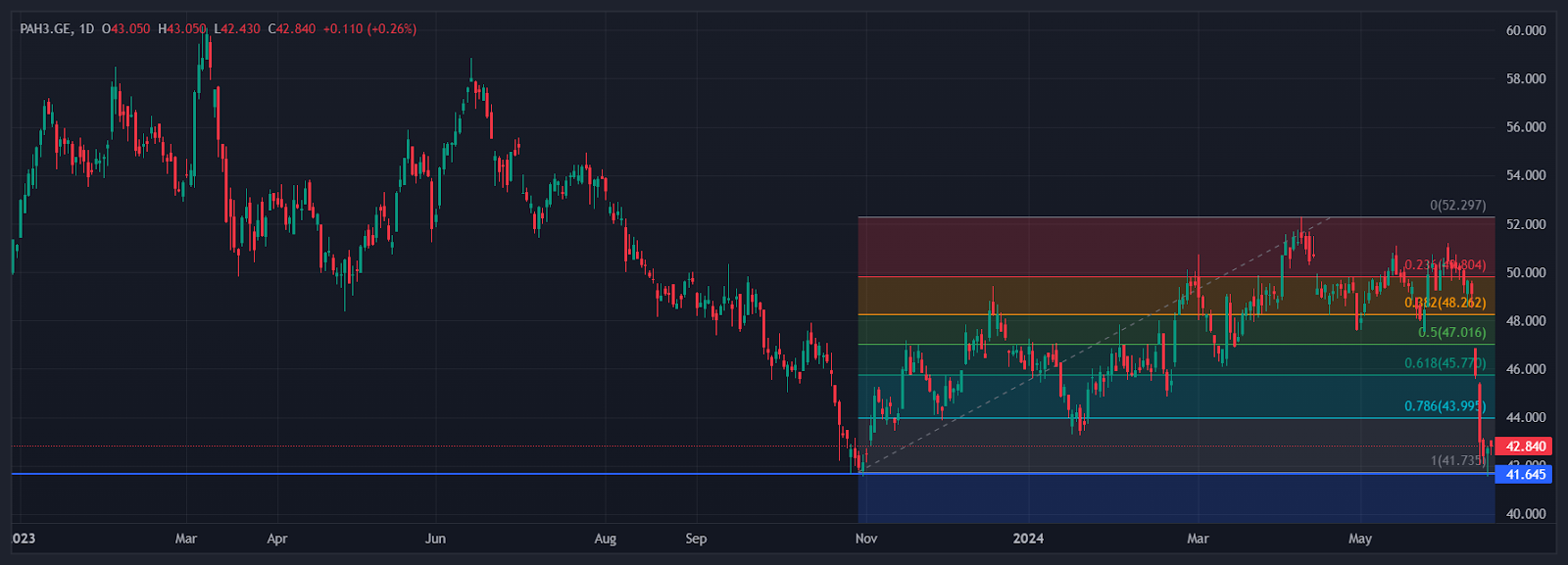1568x565 pixels.
Task: Click the Nov label on time axis
Action: pyautogui.click(x=866, y=539)
